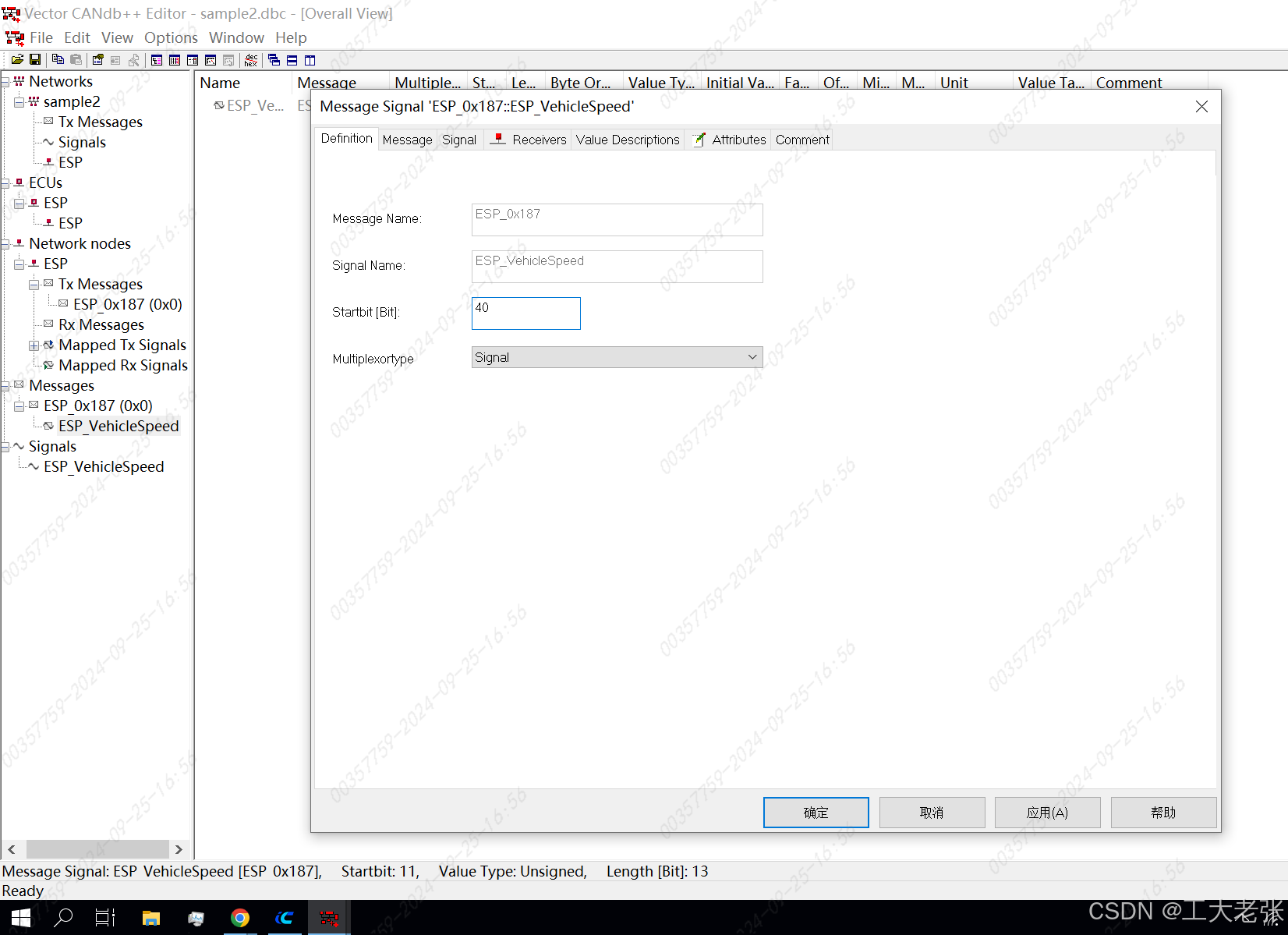The height and width of the screenshot is (935, 1288).
Task: Select Tx Messages under sample2
Action: pos(101,122)
